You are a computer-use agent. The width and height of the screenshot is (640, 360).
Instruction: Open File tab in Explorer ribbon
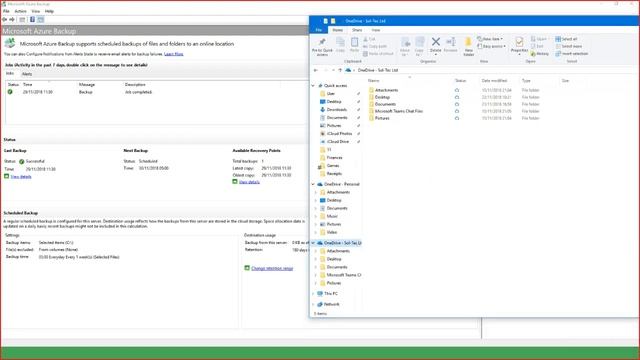[x=319, y=30]
